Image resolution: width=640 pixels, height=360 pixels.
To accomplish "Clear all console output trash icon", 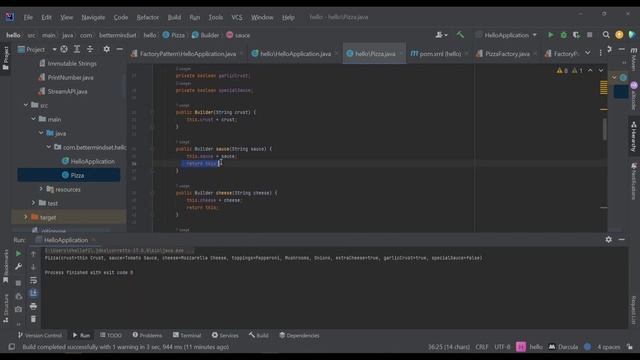I will (33, 319).
